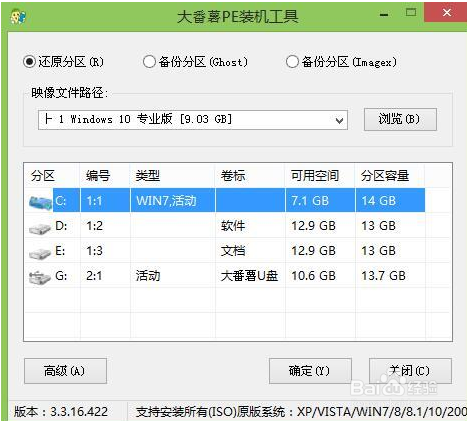Open the image file path dropdown arrow
Image resolution: width=467 pixels, height=421 pixels.
339,120
